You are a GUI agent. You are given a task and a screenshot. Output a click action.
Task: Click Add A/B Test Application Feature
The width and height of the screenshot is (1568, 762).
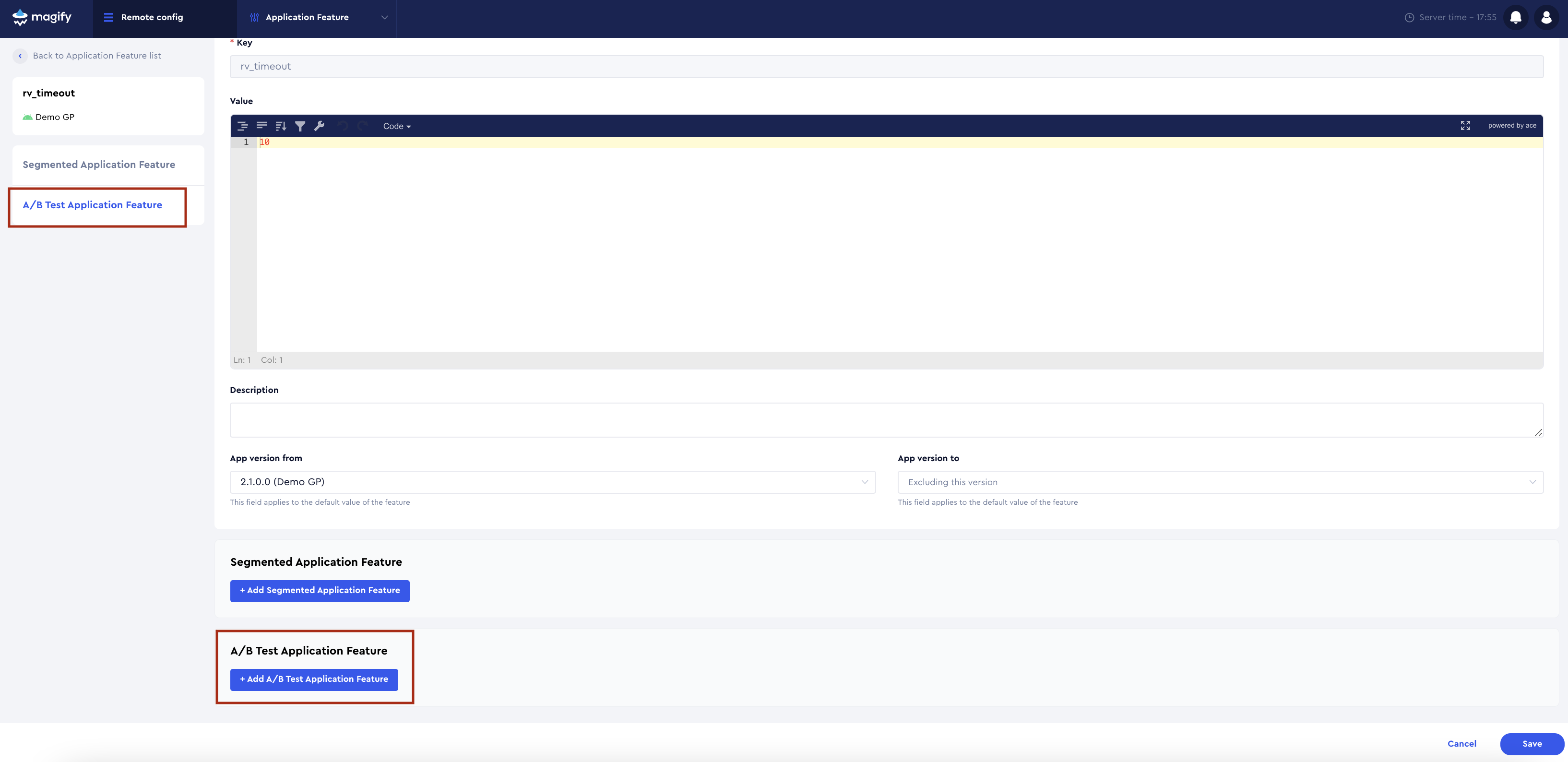click(x=313, y=679)
